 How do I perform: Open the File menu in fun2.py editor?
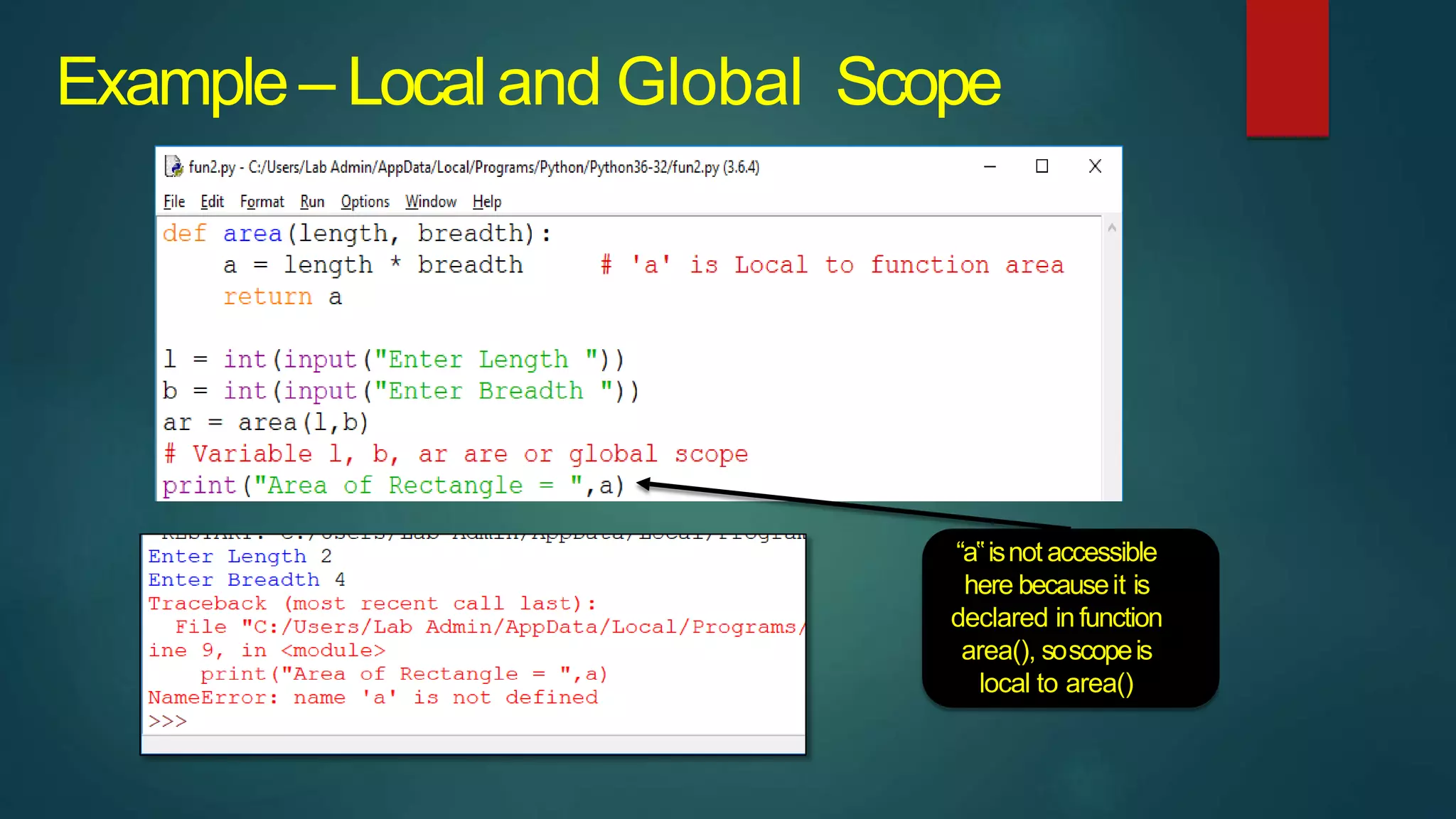point(174,202)
